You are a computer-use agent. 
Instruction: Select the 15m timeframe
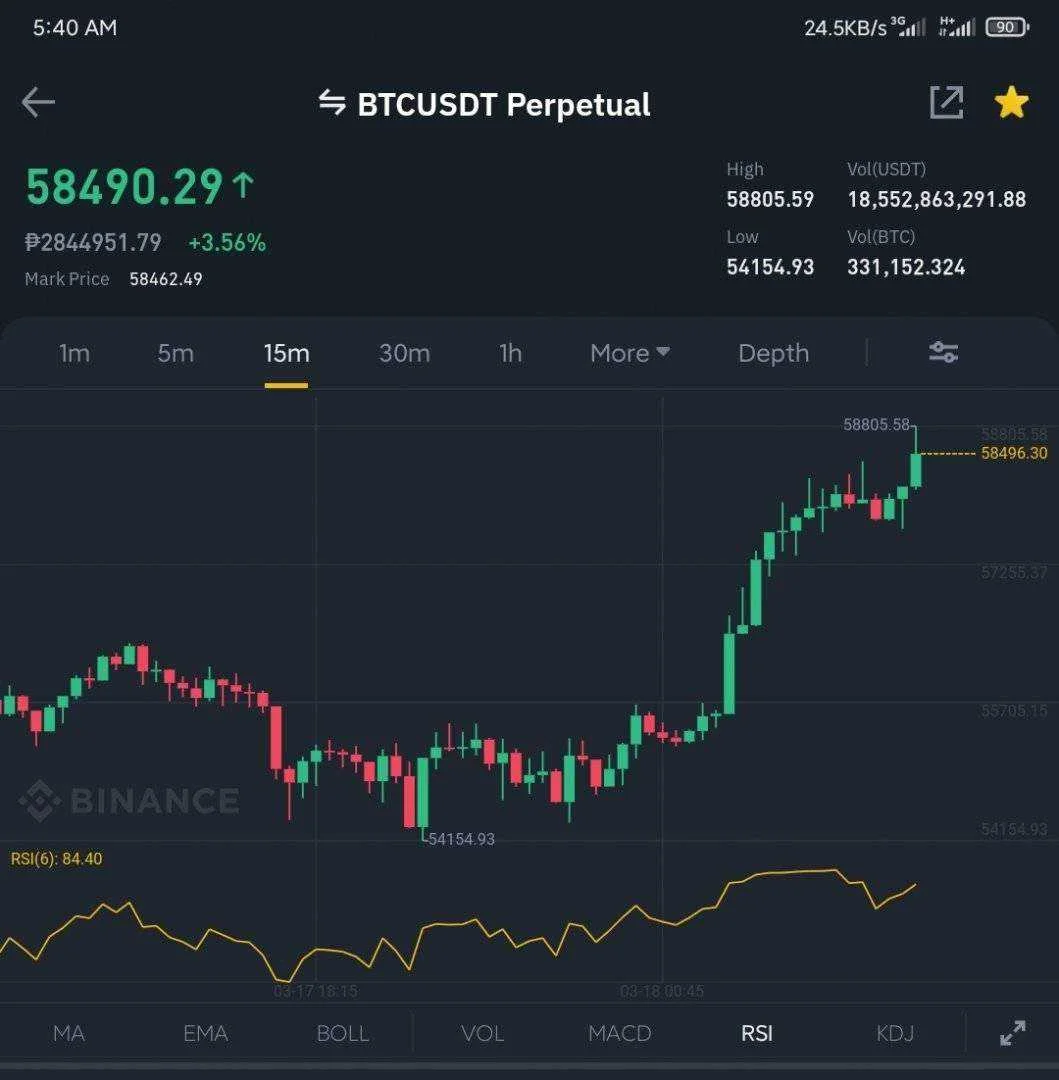tap(286, 353)
